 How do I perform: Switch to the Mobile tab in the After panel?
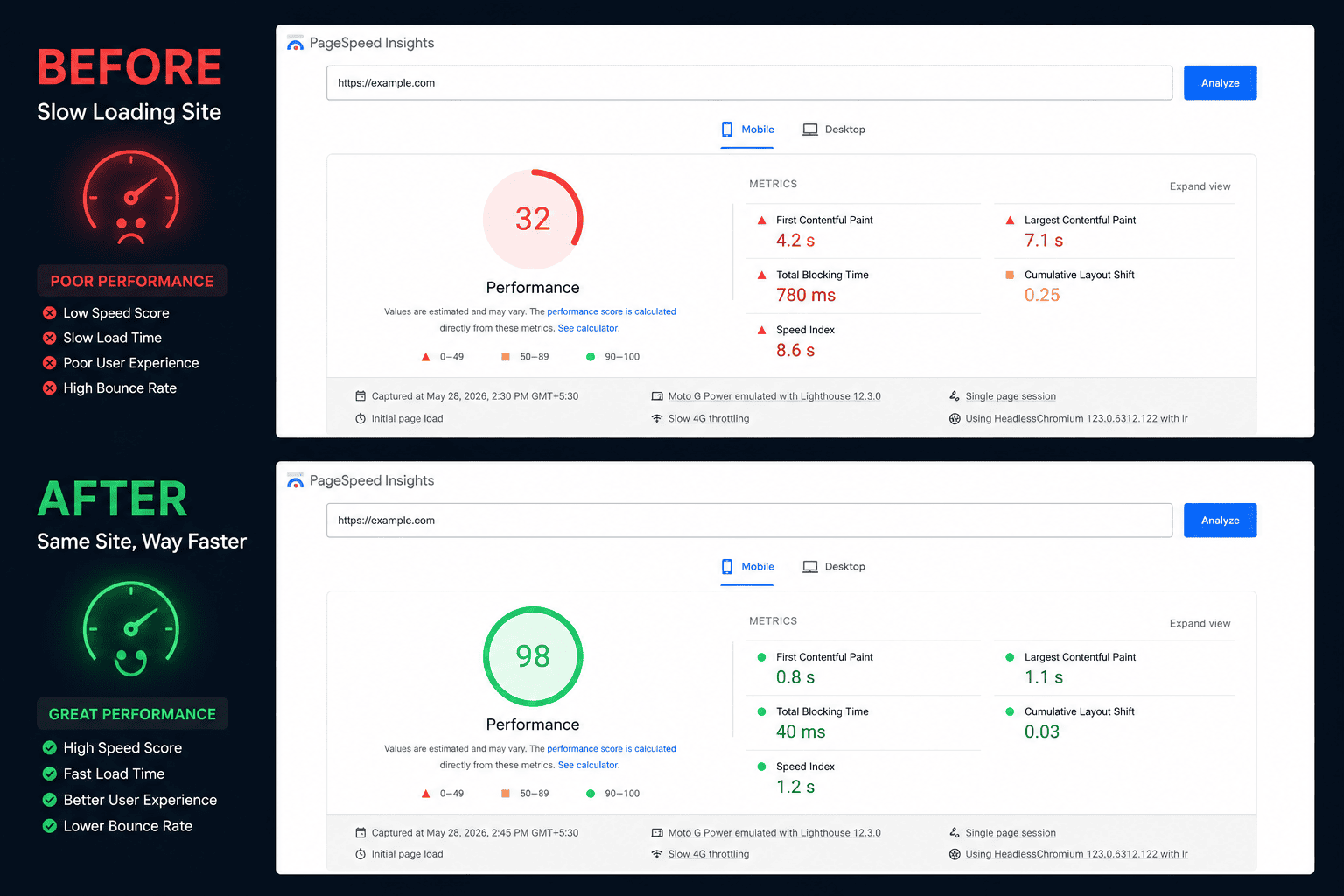pyautogui.click(x=747, y=567)
